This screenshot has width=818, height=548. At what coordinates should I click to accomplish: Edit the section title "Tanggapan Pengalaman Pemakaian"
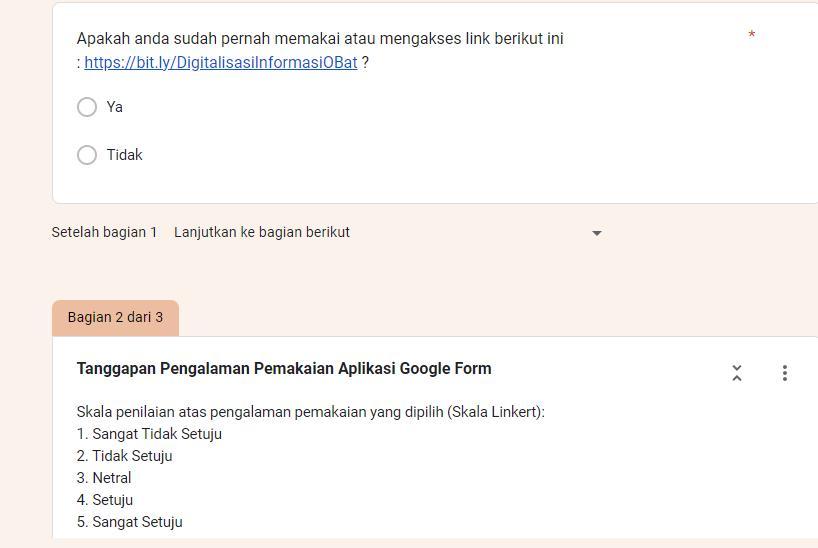coord(284,369)
